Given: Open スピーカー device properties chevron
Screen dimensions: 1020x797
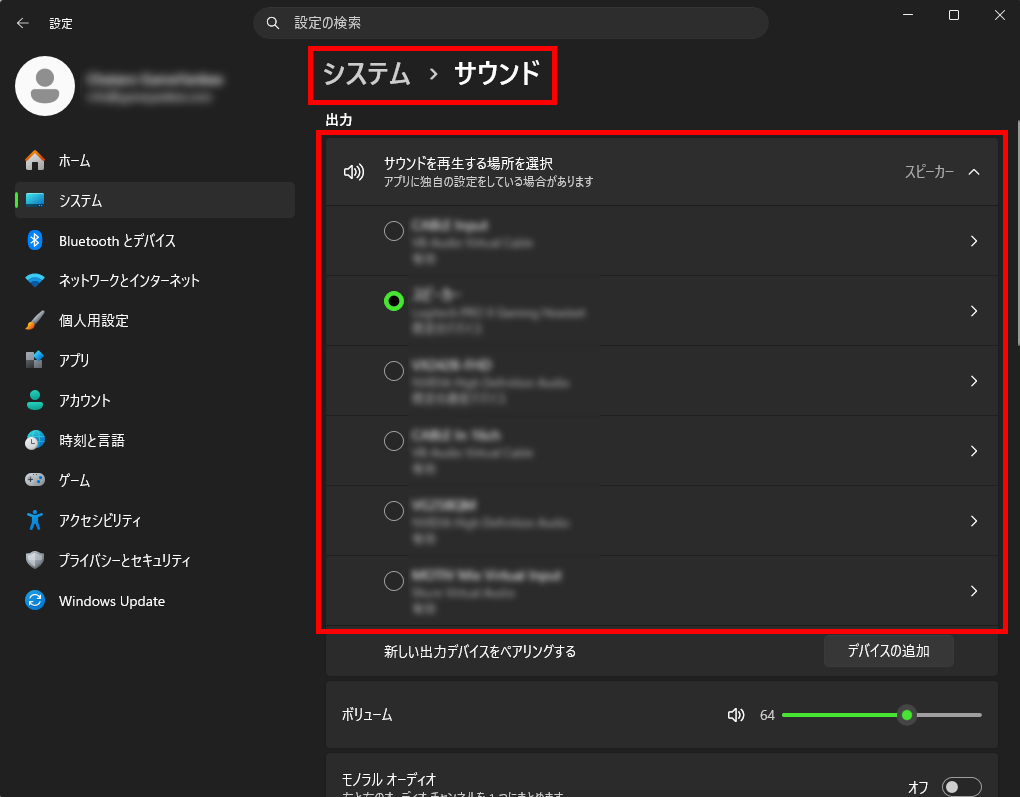Looking at the screenshot, I should (974, 311).
